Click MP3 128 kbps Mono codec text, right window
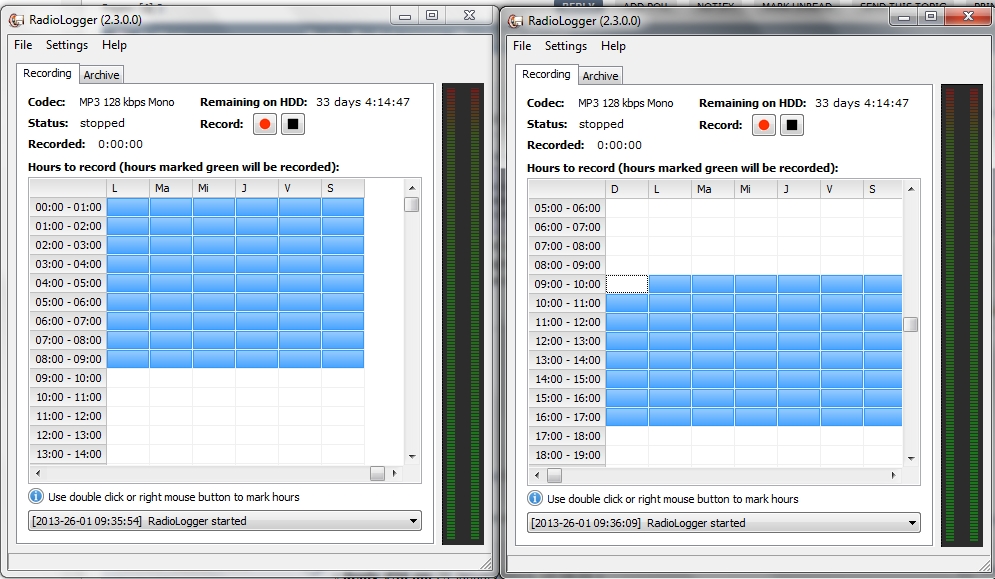The image size is (995, 579). (x=626, y=103)
